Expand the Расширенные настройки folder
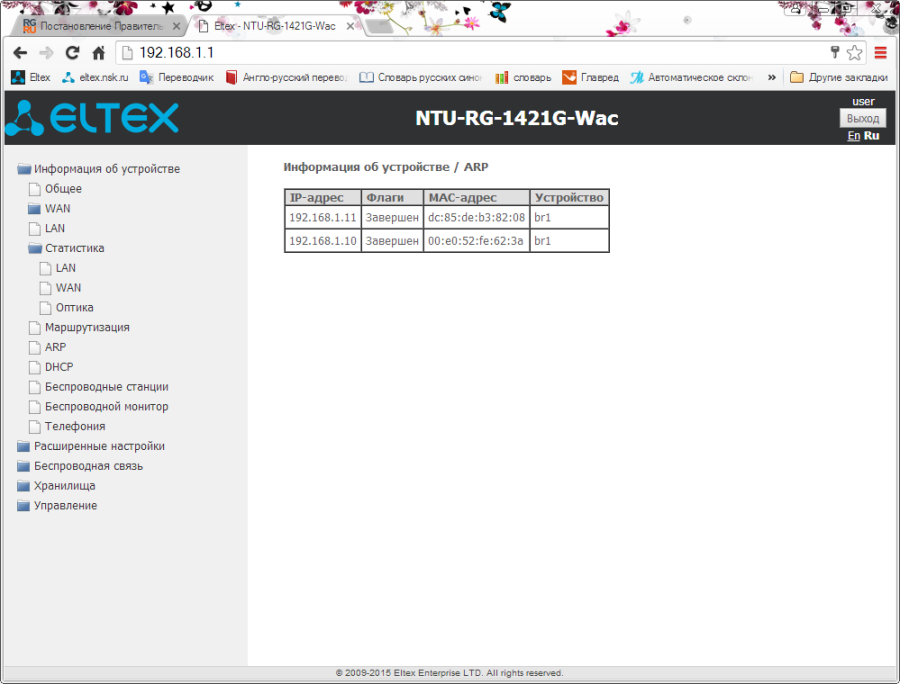Screen dimensions: 900x684 (x=91, y=446)
